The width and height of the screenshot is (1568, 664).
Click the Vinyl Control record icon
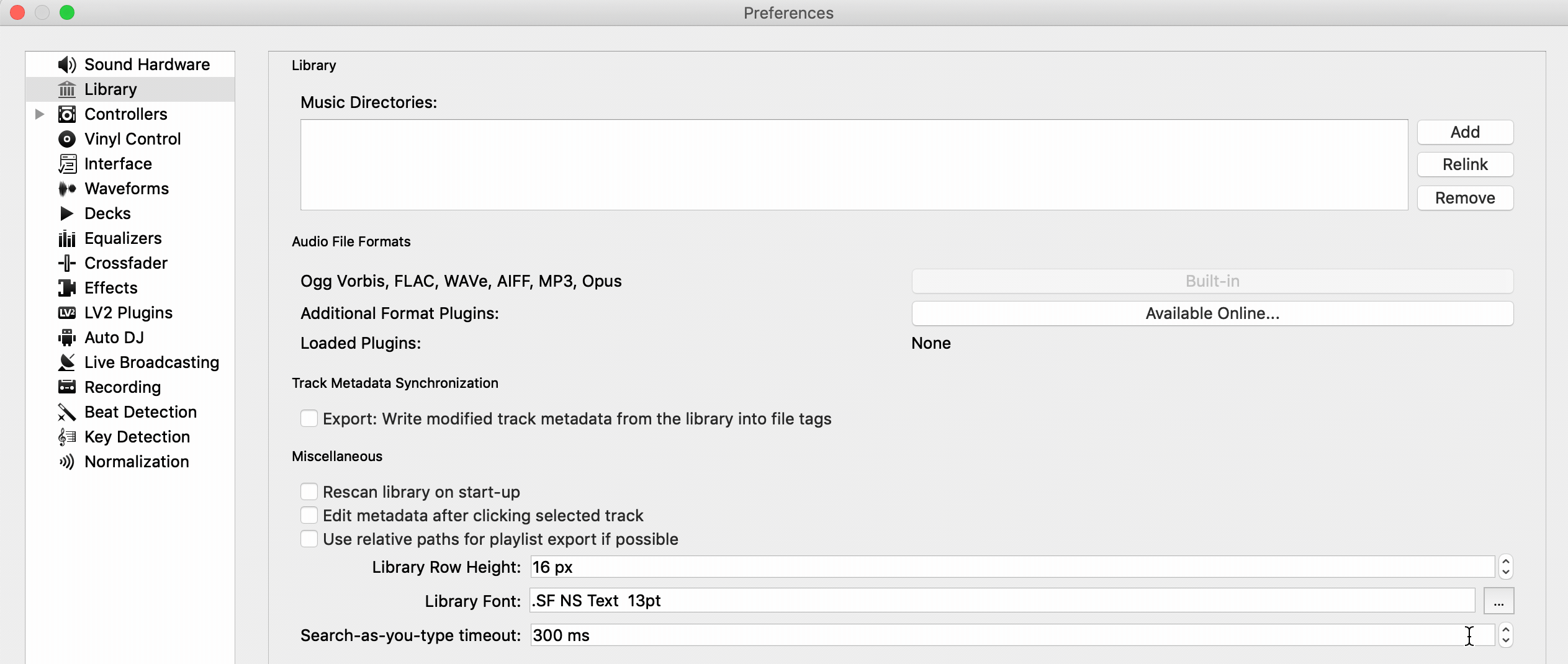tap(67, 139)
